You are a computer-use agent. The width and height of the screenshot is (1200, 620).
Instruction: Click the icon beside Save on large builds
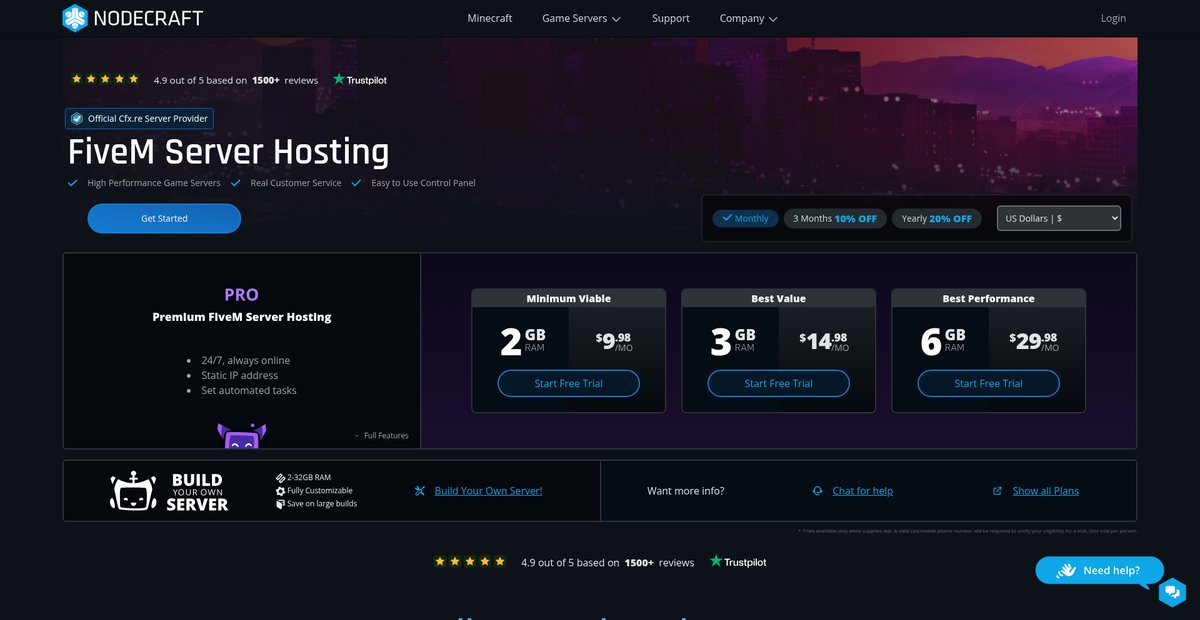280,504
